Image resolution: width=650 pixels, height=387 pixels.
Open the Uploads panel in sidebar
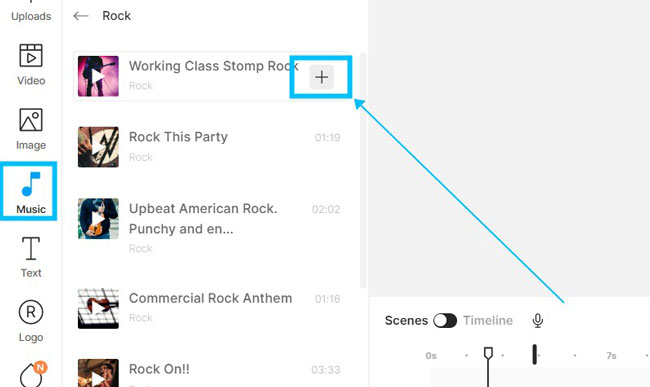pyautogui.click(x=31, y=12)
